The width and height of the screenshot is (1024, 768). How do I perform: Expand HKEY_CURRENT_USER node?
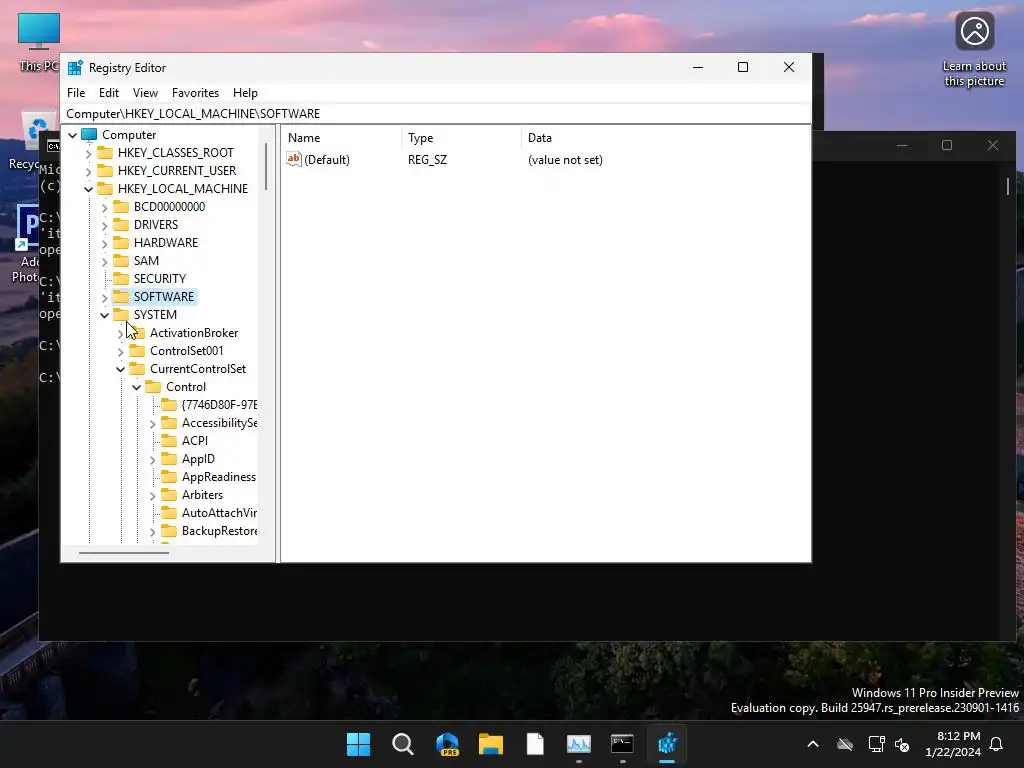click(89, 171)
